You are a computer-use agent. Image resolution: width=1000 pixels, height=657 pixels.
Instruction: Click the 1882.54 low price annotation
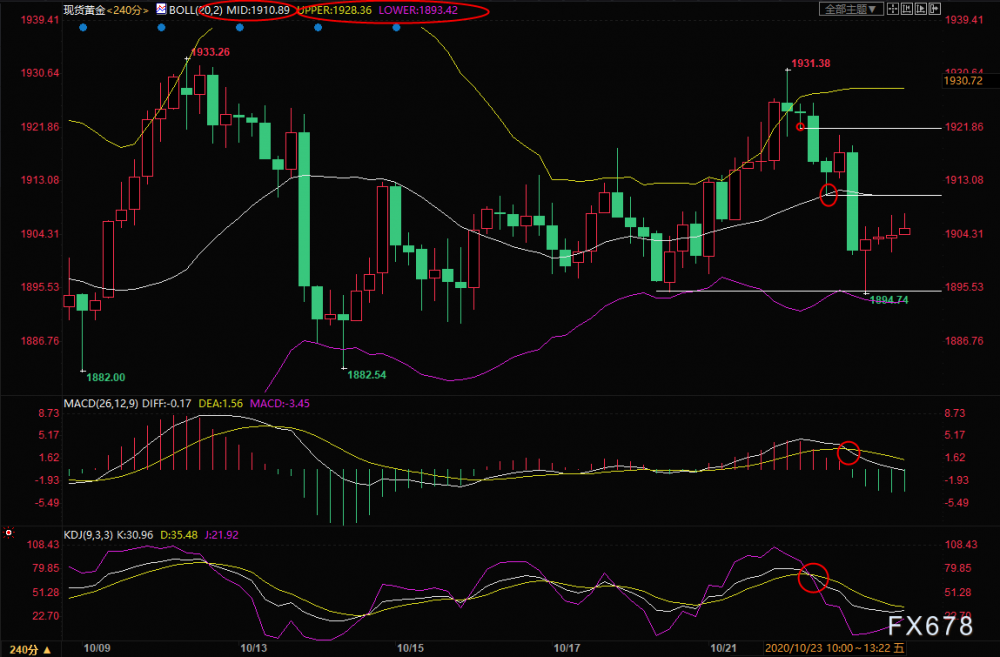(x=367, y=374)
